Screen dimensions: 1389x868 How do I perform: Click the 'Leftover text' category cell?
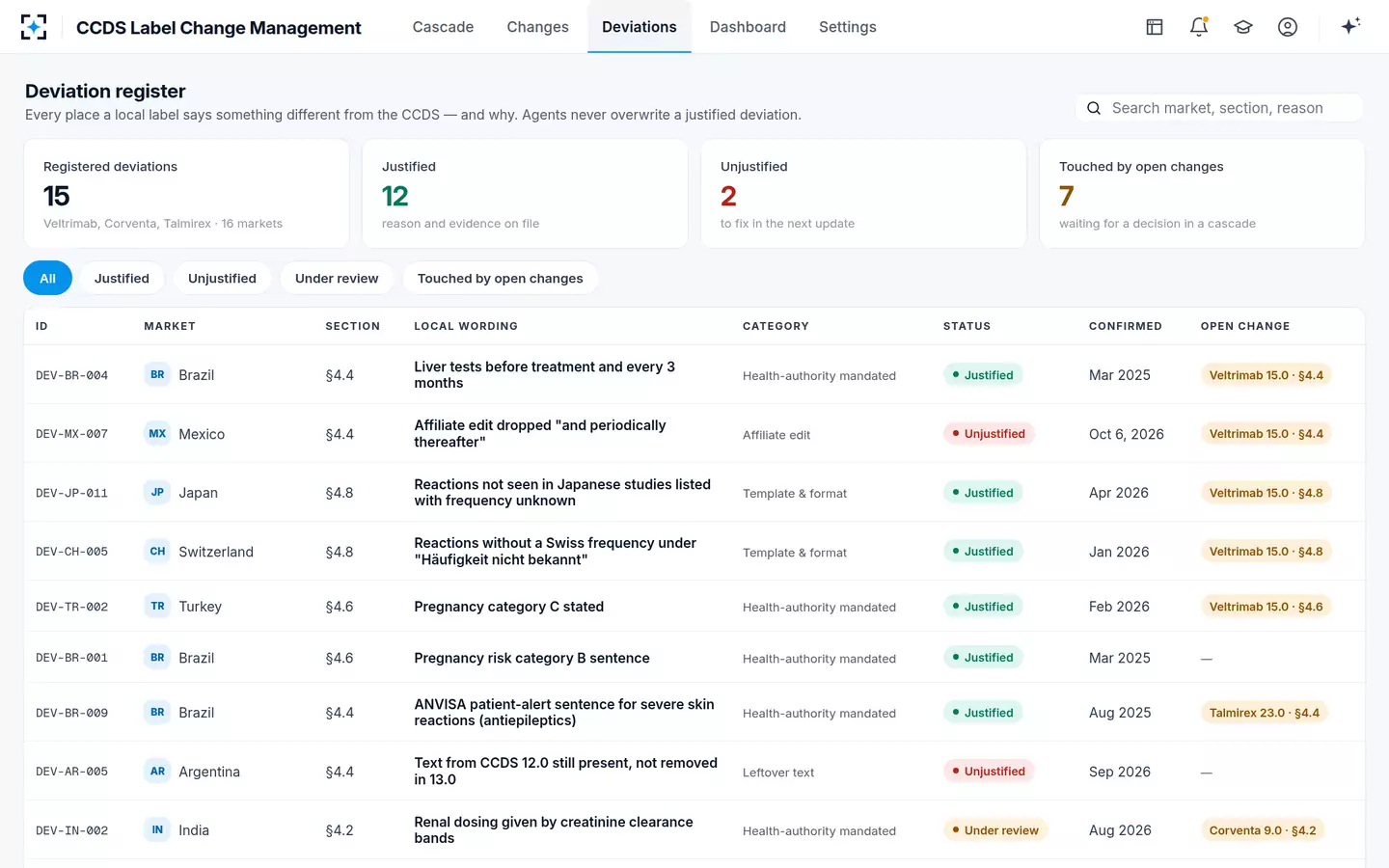[777, 773]
